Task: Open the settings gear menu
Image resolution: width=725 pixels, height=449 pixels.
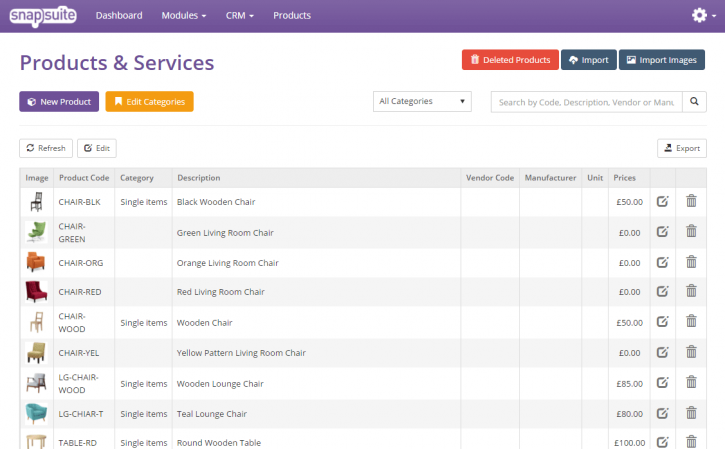Action: pos(703,15)
